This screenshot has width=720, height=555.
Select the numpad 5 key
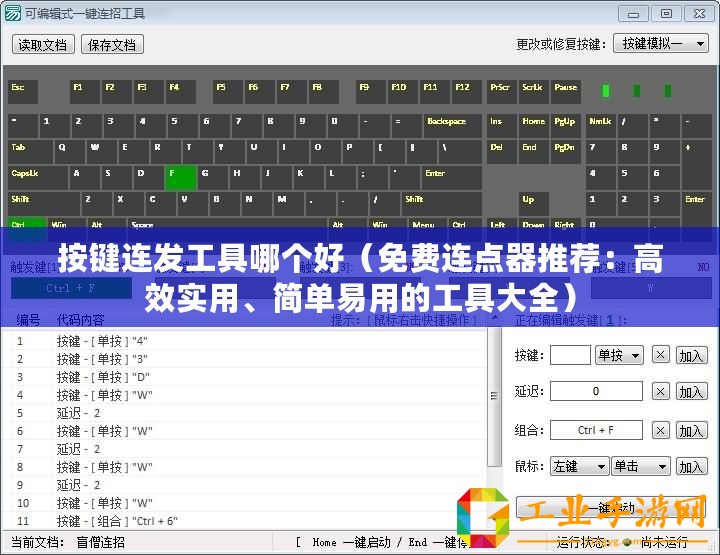(633, 178)
